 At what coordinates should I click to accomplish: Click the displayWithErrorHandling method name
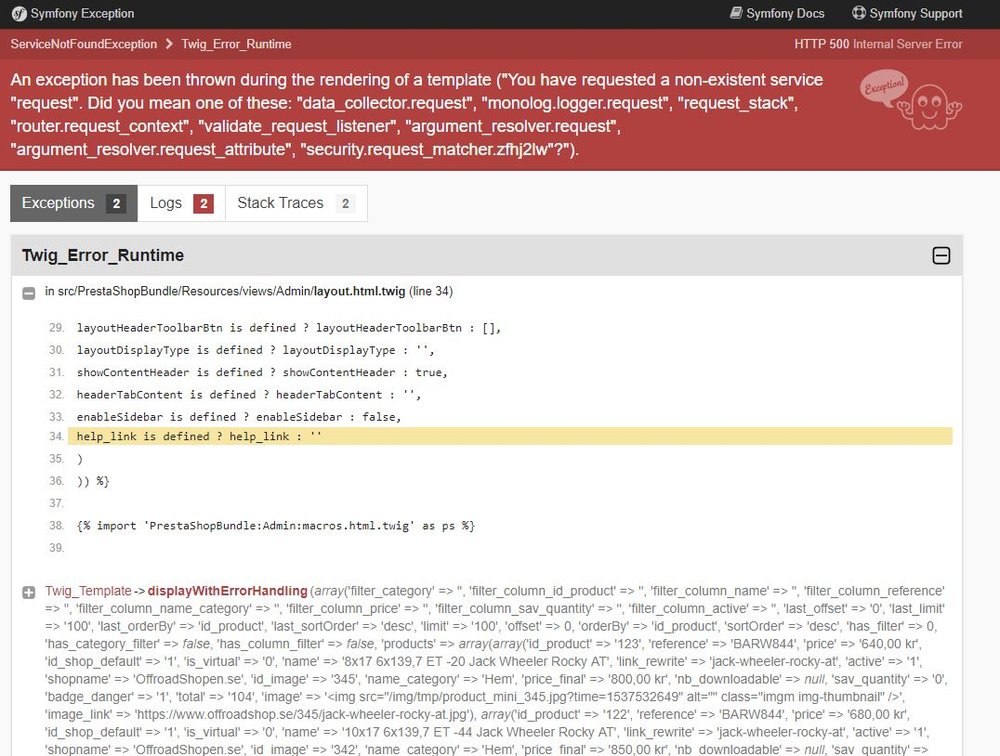click(x=228, y=591)
